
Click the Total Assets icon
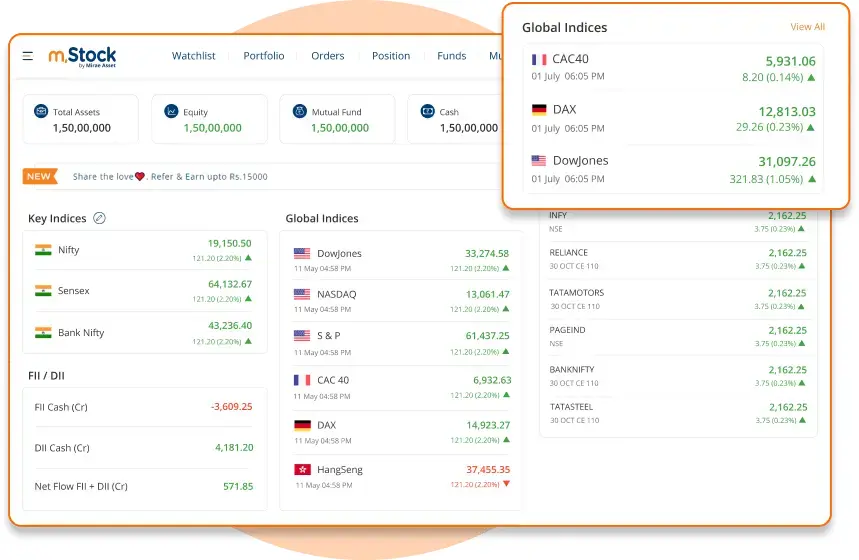[41, 111]
